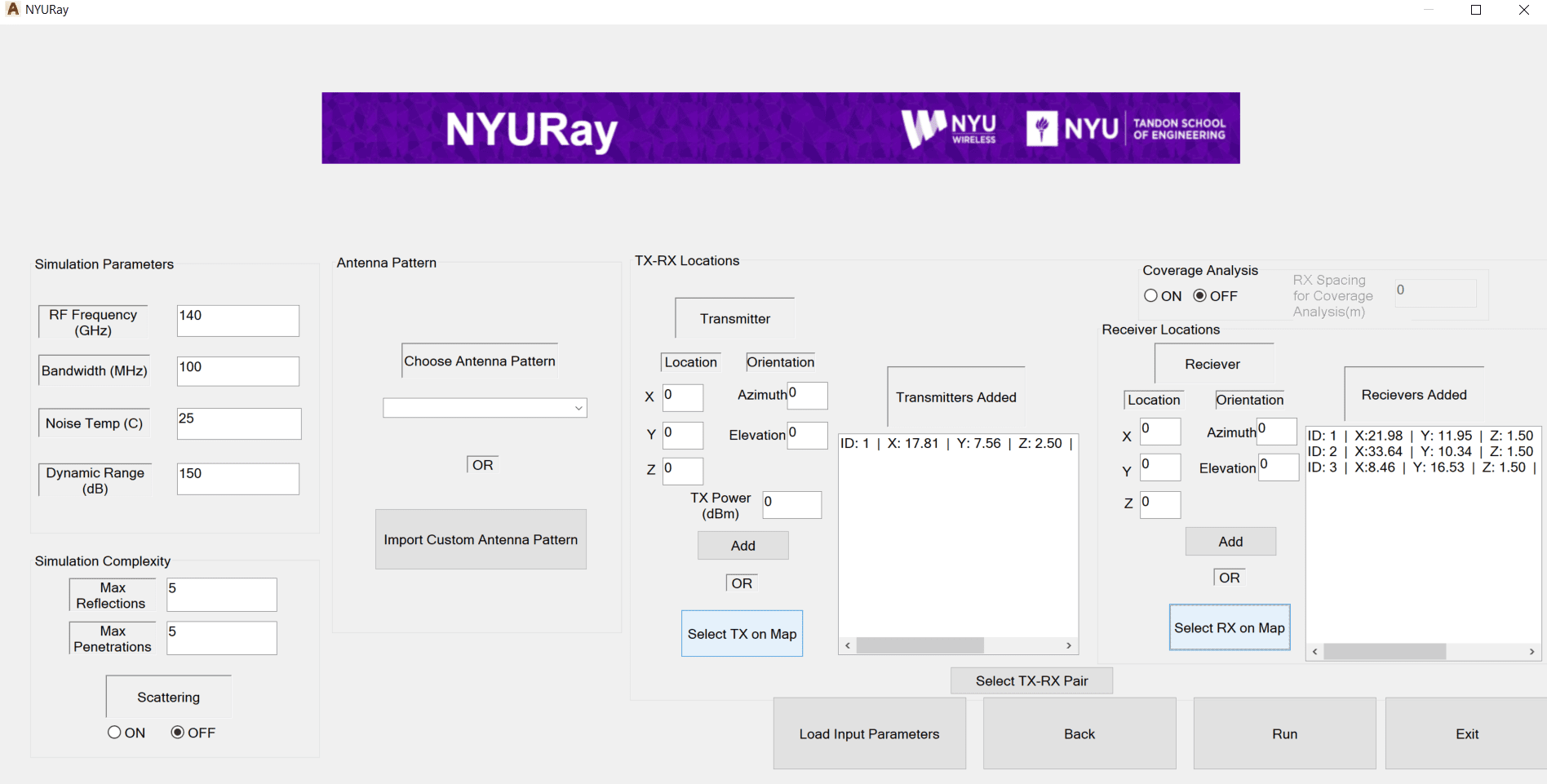The width and height of the screenshot is (1547, 784).
Task: Select Scattering OFF radio button
Action: [177, 733]
